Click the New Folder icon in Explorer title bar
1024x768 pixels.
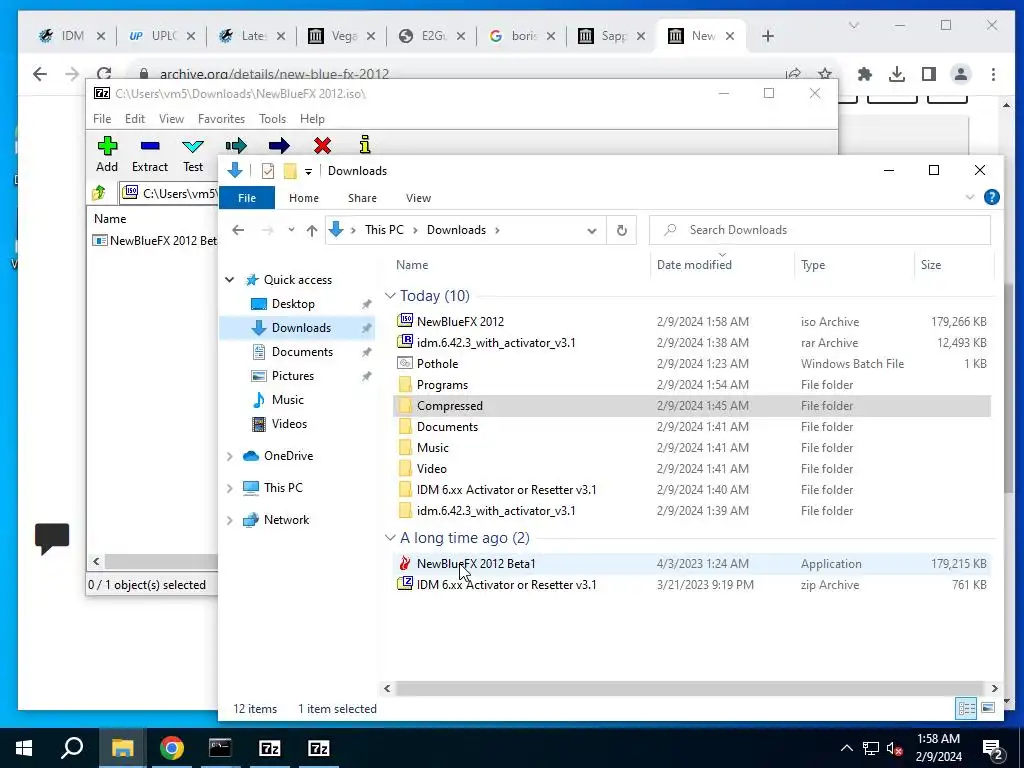290,171
